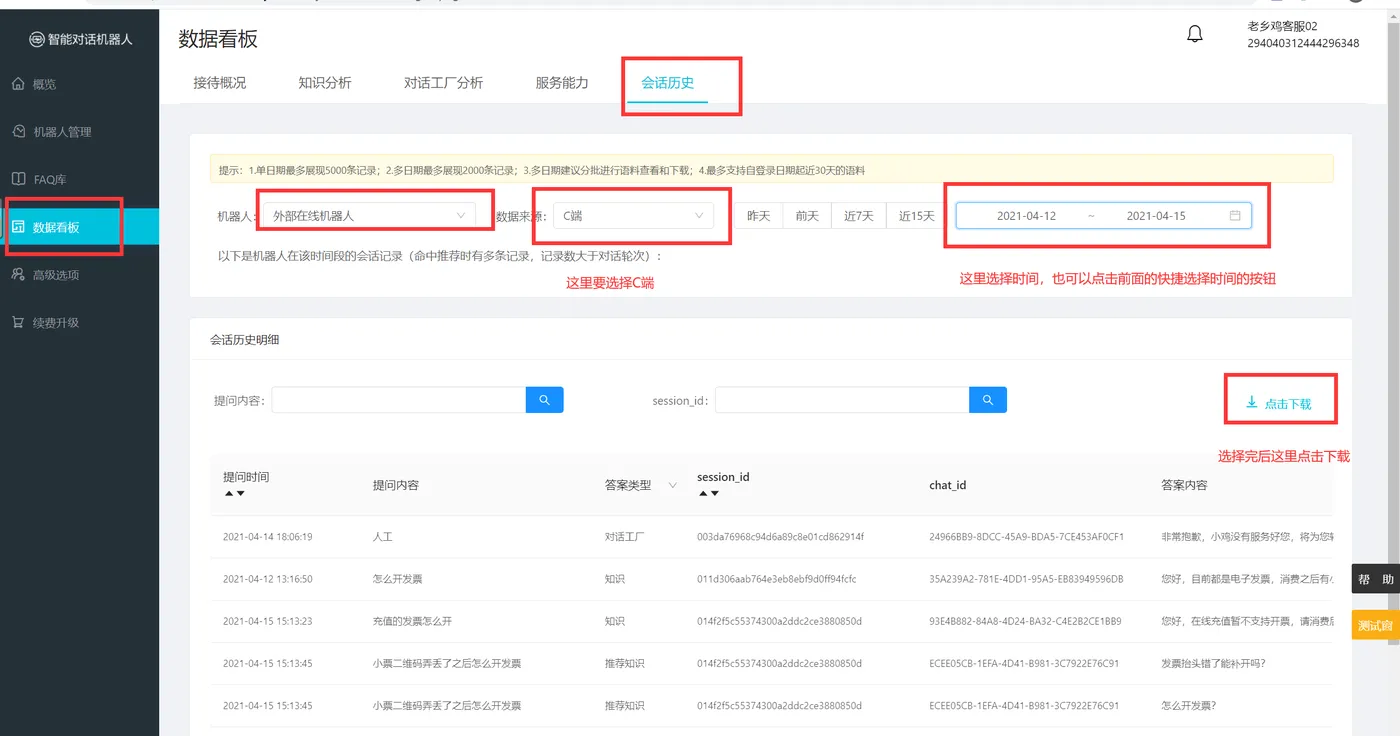Screen dimensions: 1400x736
Task: Click the question cell 人工
Action: tap(382, 537)
